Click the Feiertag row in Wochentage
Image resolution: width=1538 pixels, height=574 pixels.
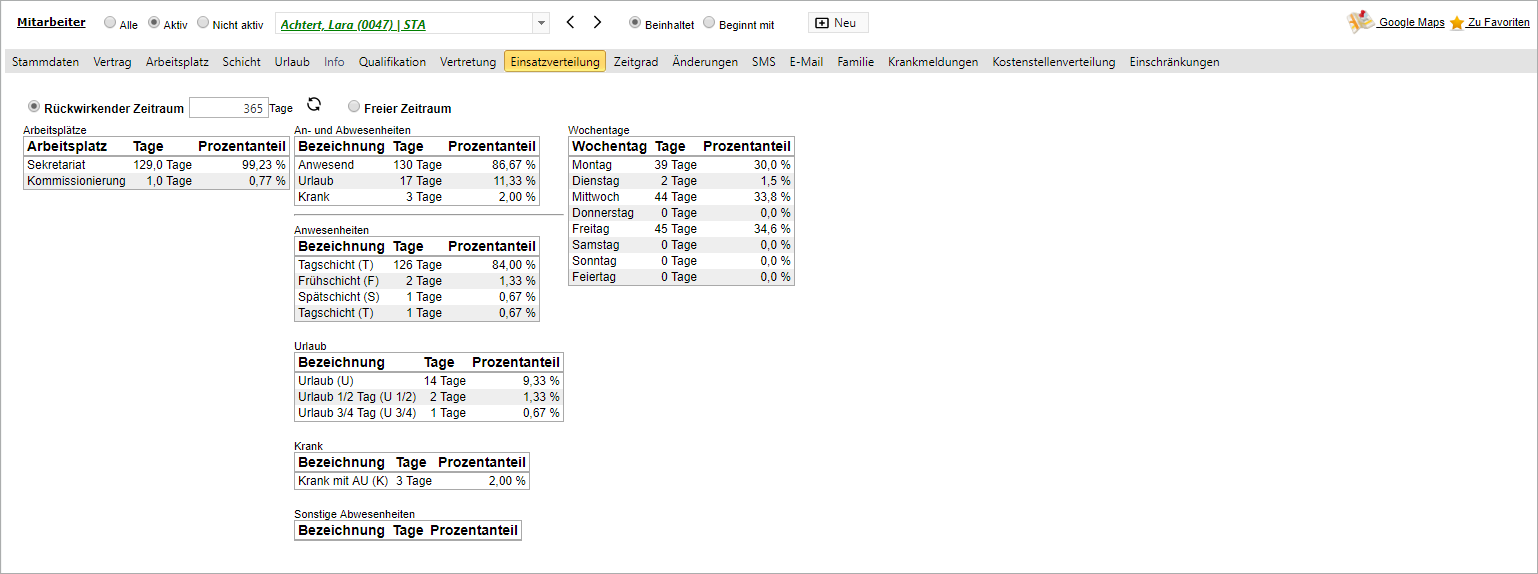pos(681,277)
